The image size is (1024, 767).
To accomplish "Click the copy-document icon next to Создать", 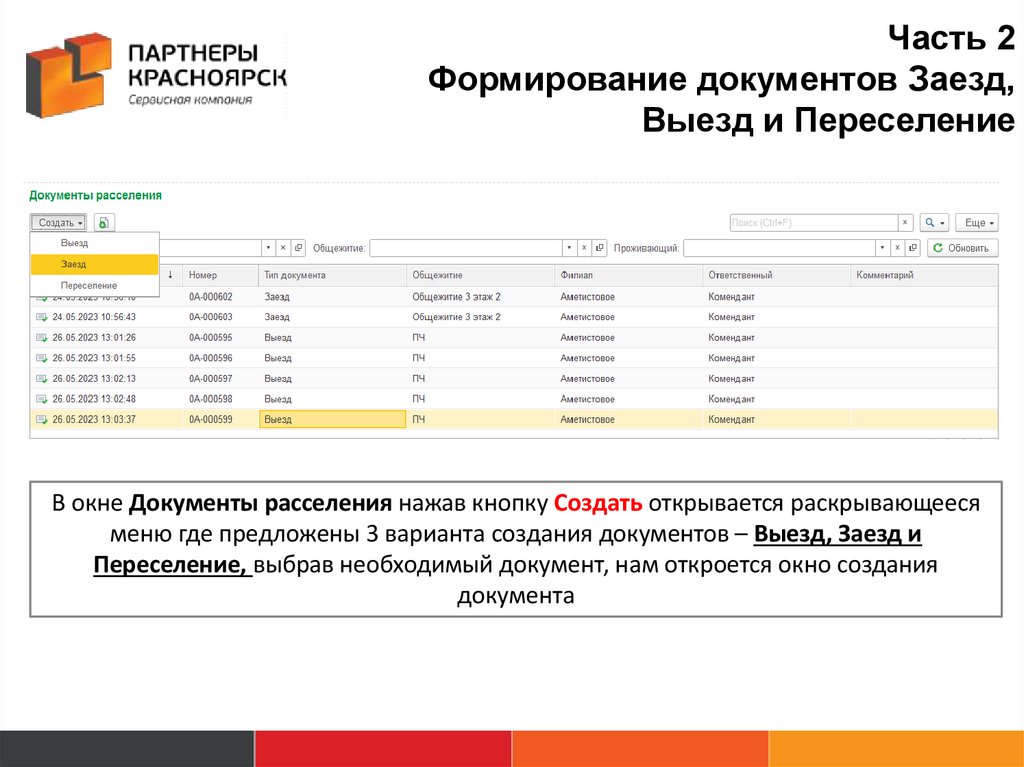I will click(x=104, y=223).
